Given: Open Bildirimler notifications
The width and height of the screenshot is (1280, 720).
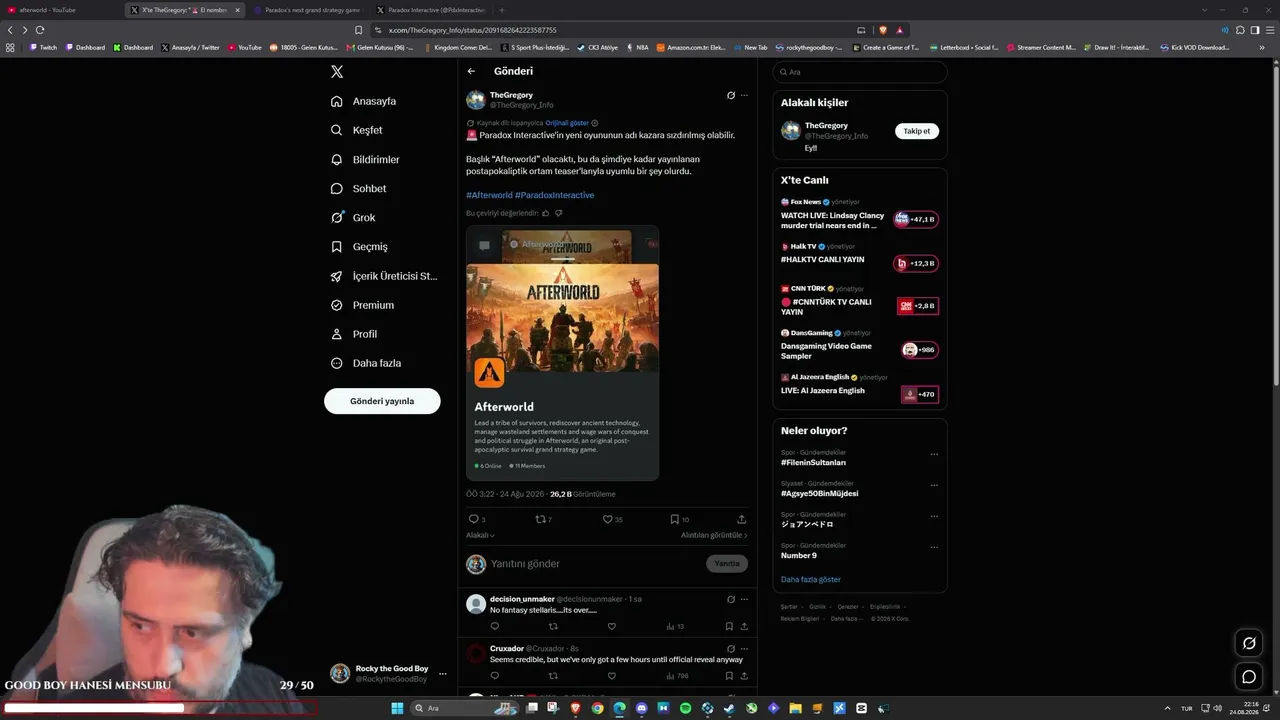Looking at the screenshot, I should pos(365,159).
